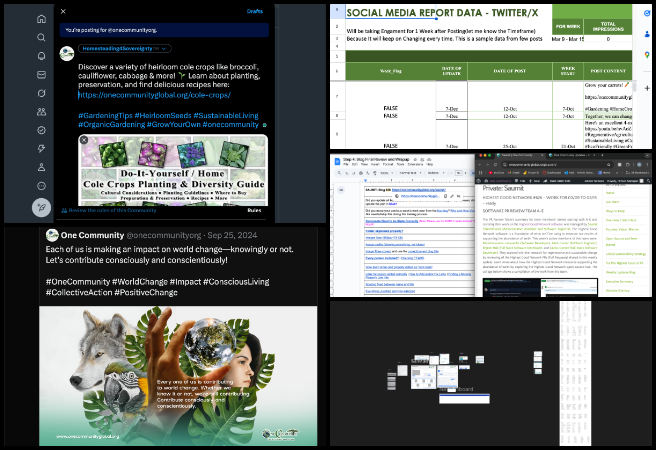
Task: Click the Rules button in composer
Action: 254,210
